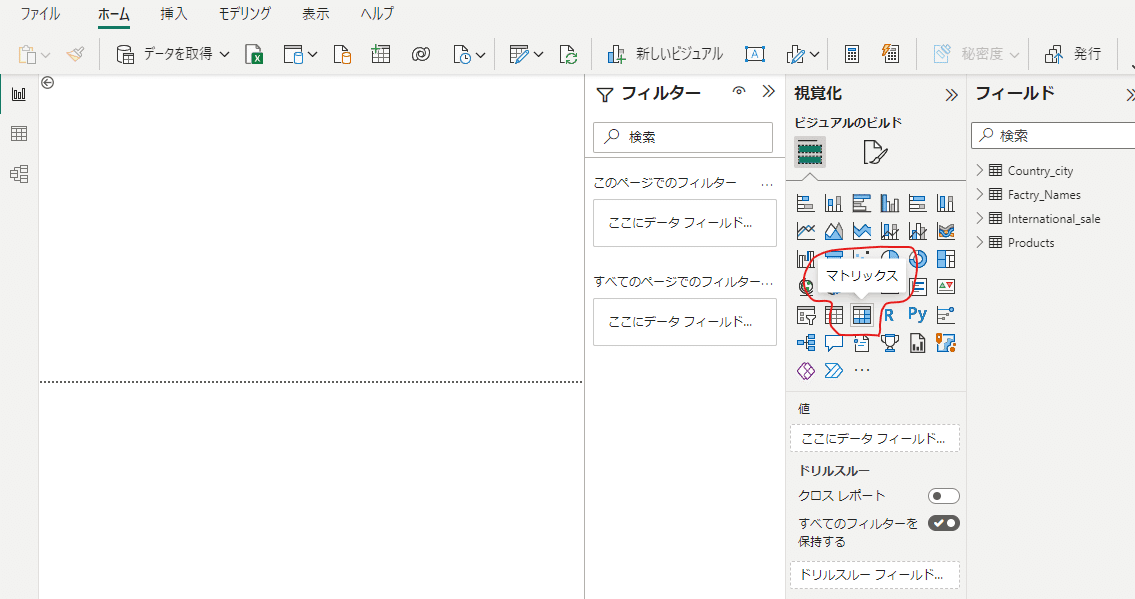Select the KPI visual
Screen dimensions: 1135x599
945,286
